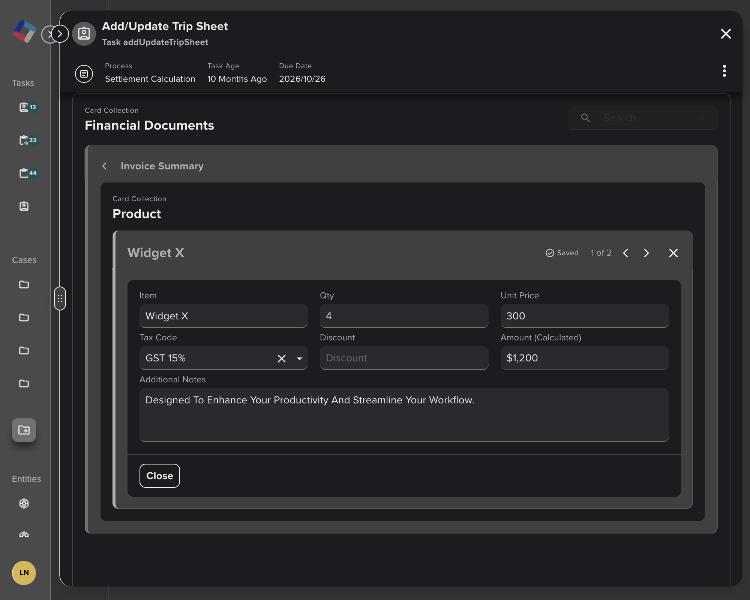Click the Close button
Image resolution: width=750 pixels, height=600 pixels.
point(160,476)
